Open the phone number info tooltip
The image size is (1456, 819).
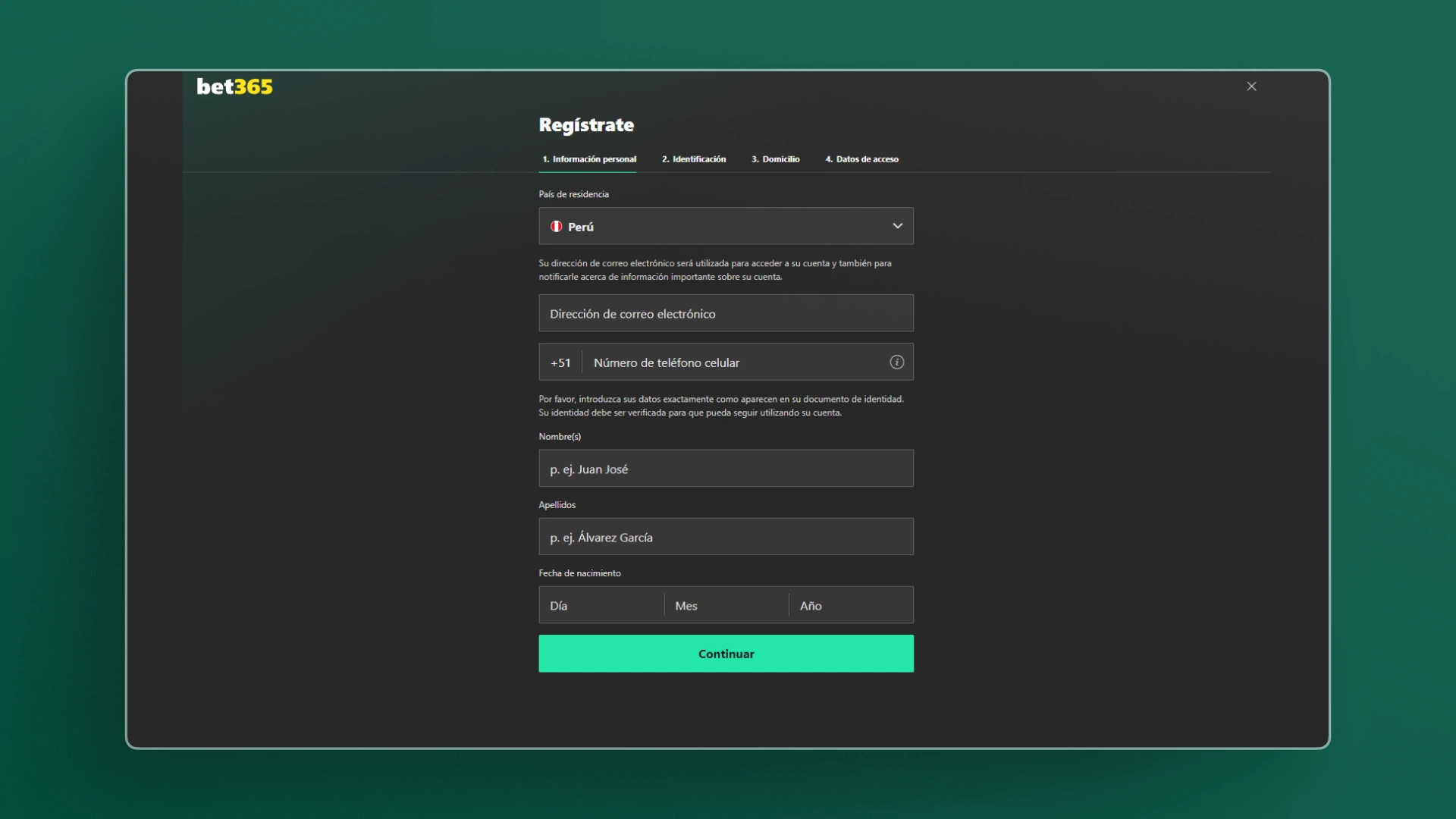click(897, 362)
